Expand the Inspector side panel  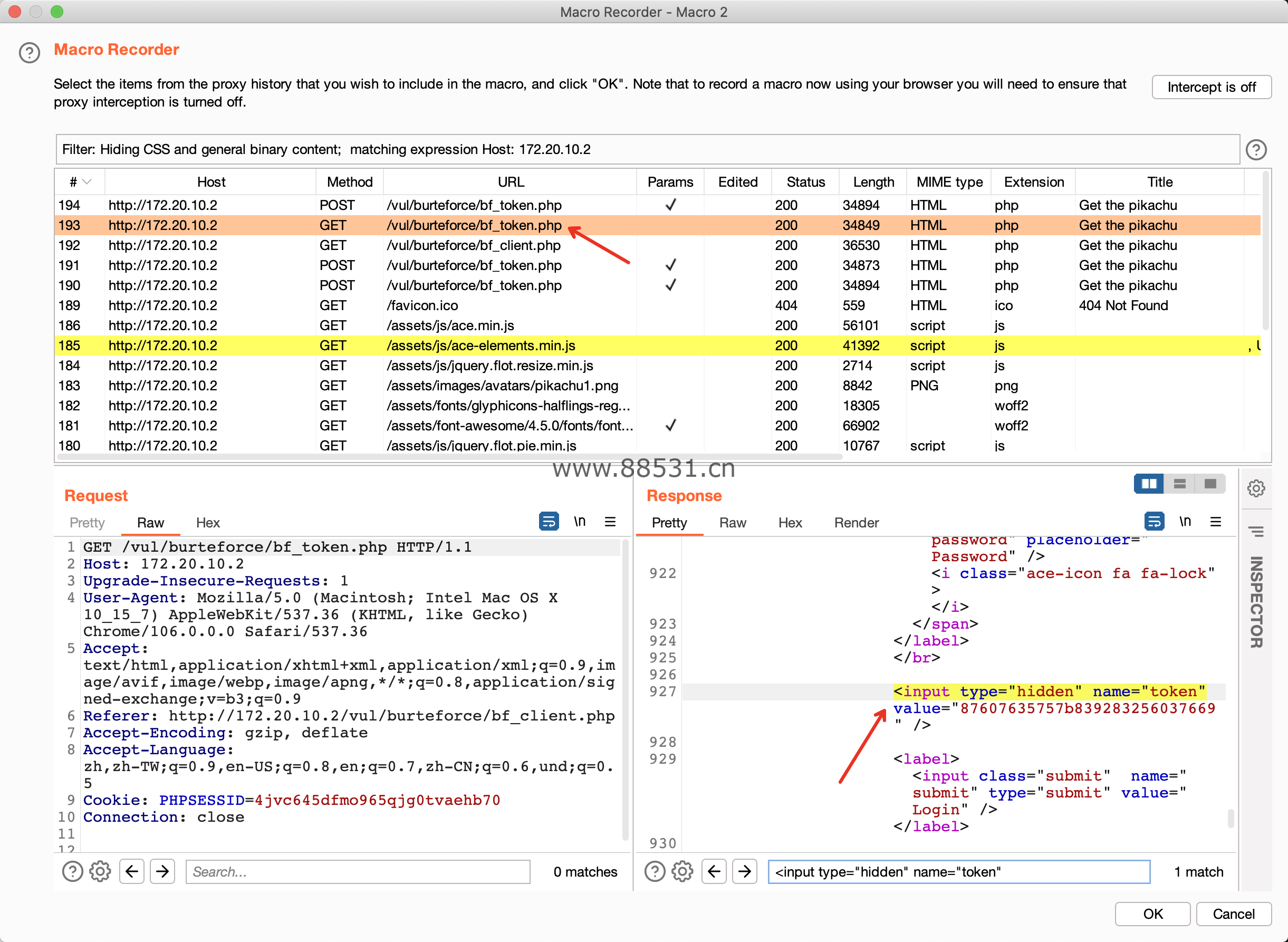pos(1256,602)
